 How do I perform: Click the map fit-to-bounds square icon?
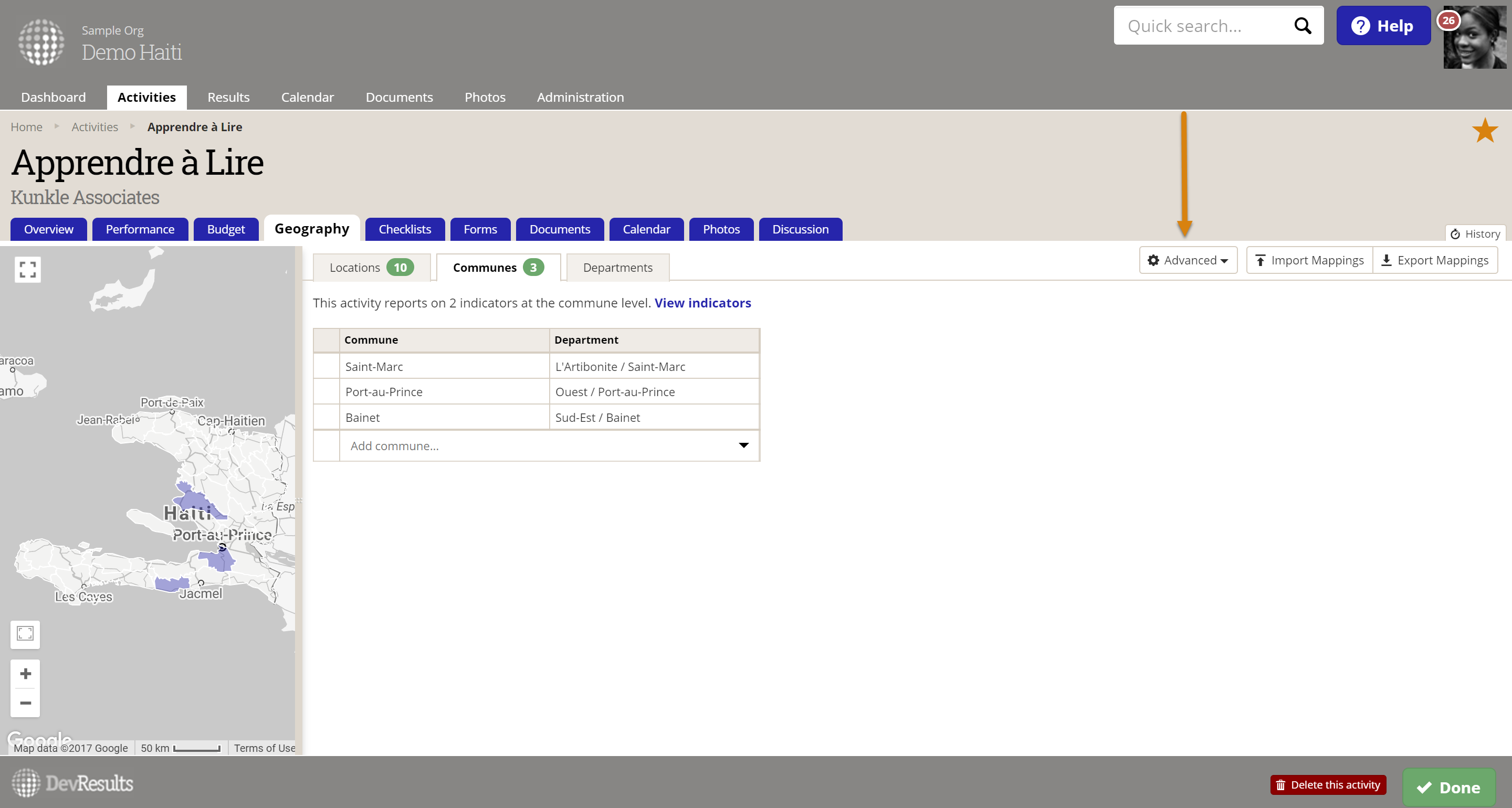(x=25, y=634)
